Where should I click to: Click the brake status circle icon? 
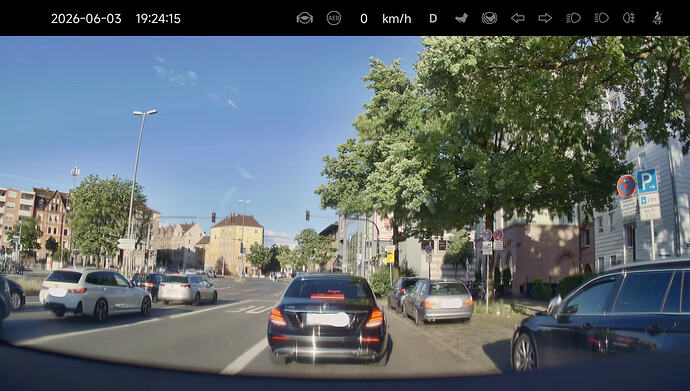tap(489, 18)
